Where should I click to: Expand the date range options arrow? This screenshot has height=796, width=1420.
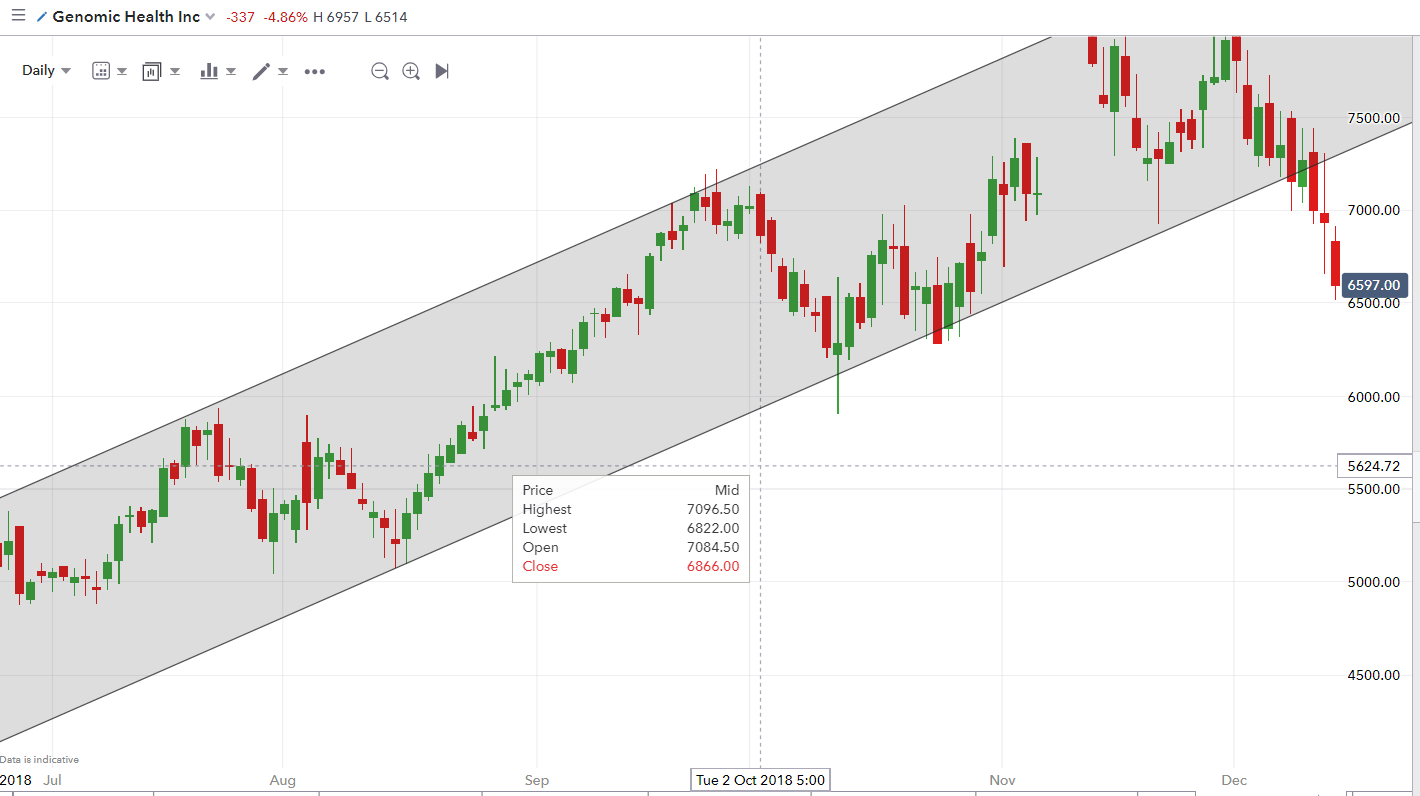(x=122, y=71)
